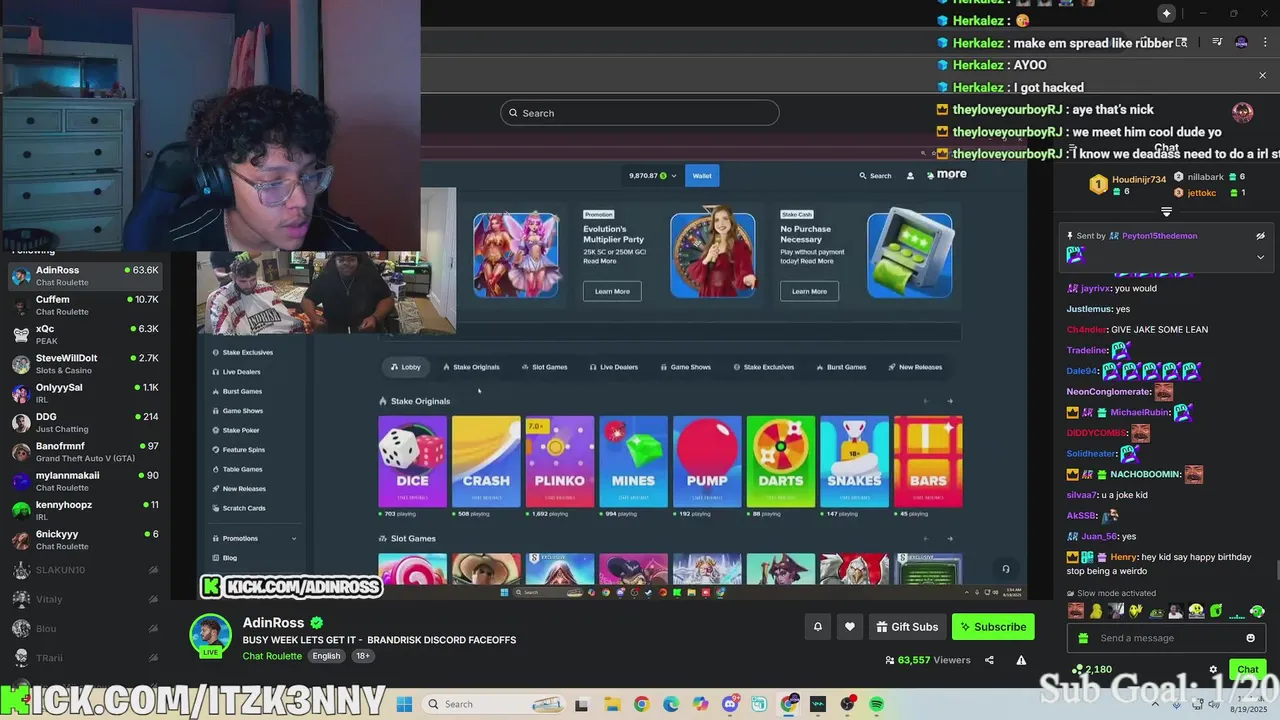Open the balance currency dropdown
The image size is (1280, 720).
click(653, 176)
